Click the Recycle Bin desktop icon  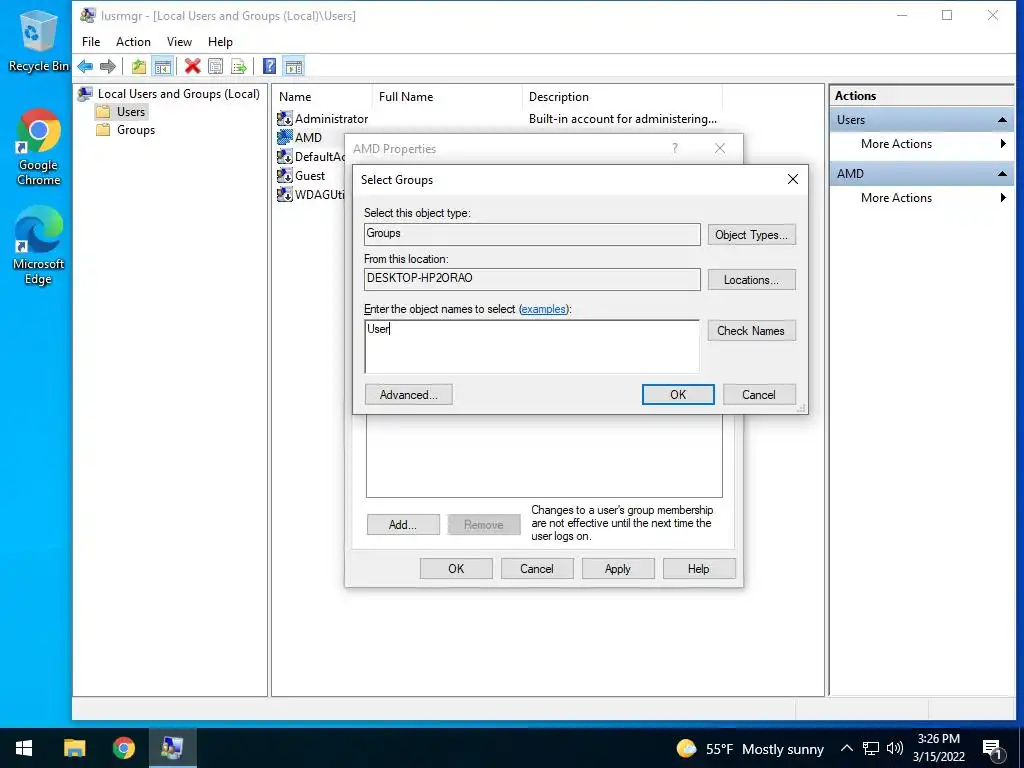(38, 42)
